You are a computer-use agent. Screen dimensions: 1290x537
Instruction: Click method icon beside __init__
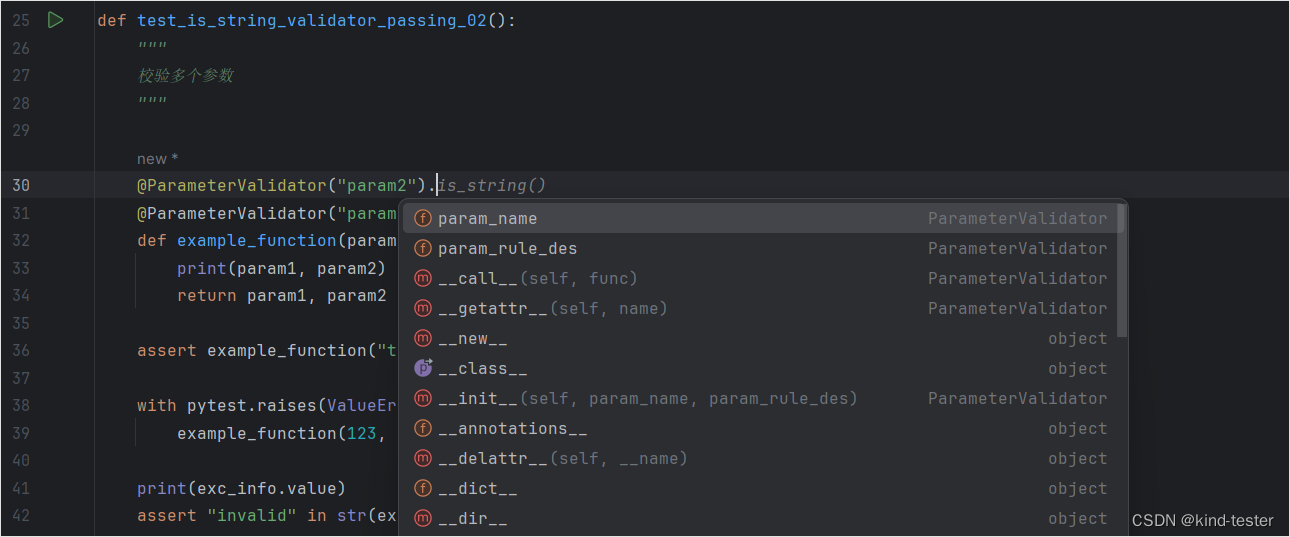pyautogui.click(x=423, y=398)
